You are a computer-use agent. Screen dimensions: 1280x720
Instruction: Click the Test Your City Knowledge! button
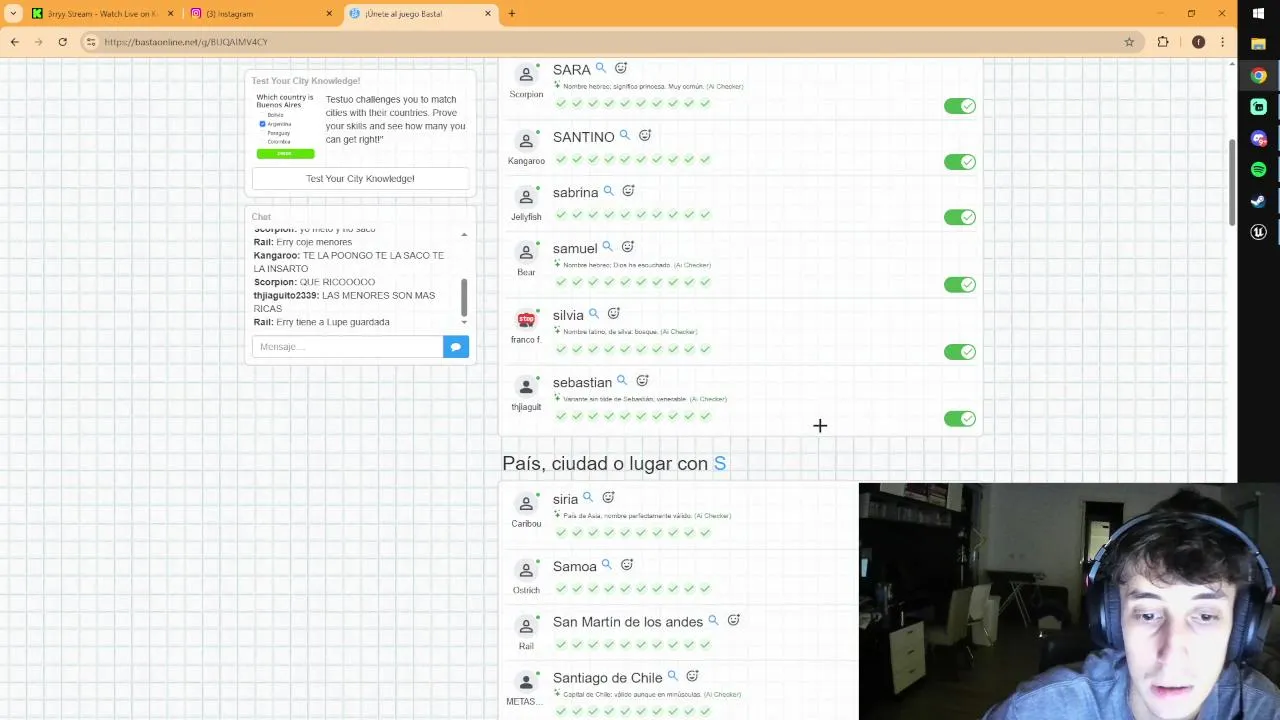(x=360, y=178)
